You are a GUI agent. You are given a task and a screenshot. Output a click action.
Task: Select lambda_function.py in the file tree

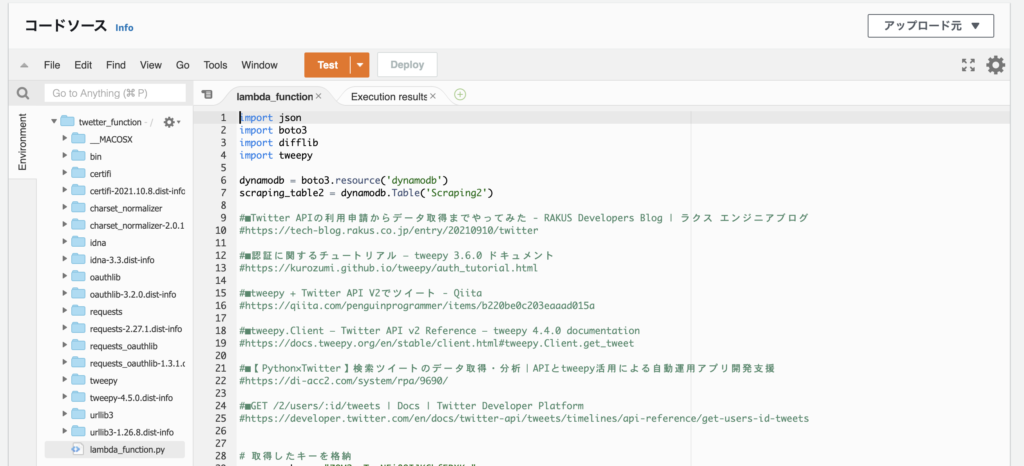pyautogui.click(x=115, y=449)
